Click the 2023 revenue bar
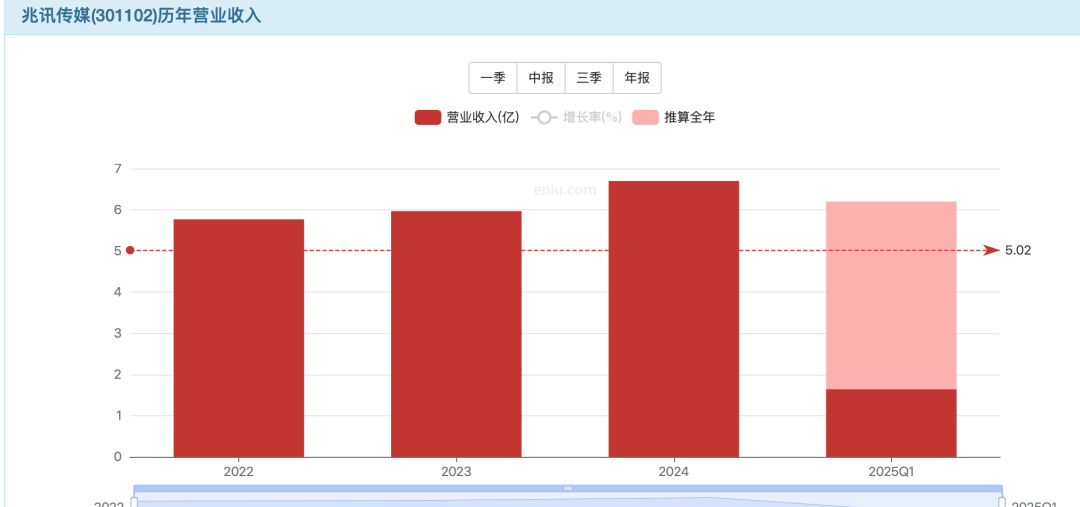Screen dimensions: 1080x507 456,333
